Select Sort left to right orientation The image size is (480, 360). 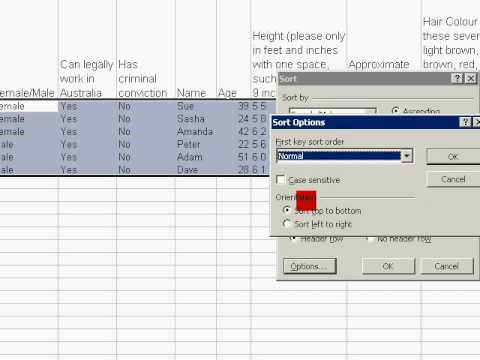(x=286, y=223)
